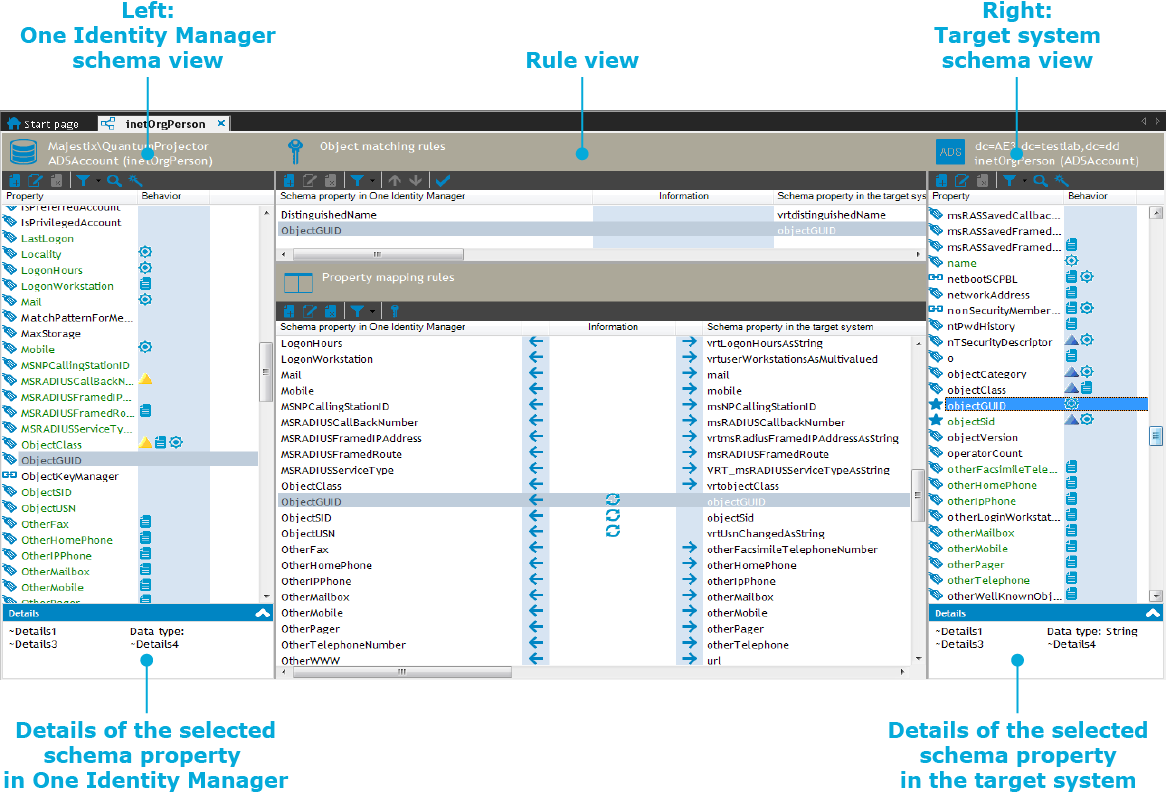Click the Information column header in the object matching rules
The height and width of the screenshot is (795, 1166).
click(683, 196)
